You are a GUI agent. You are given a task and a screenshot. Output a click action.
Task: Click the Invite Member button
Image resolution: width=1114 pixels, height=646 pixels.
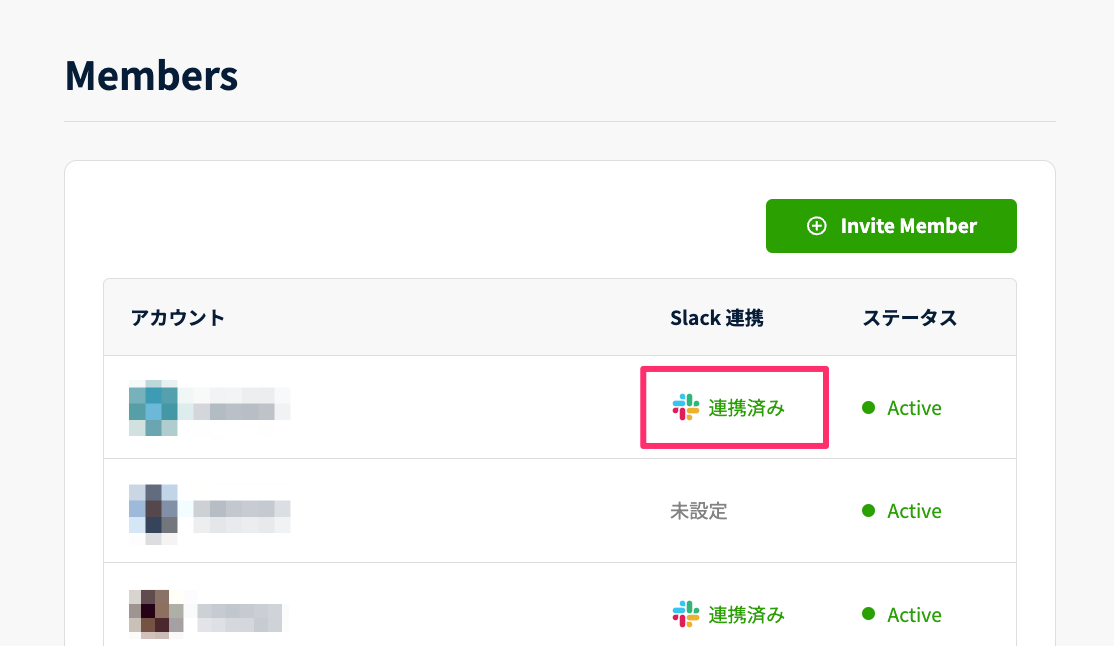coord(891,226)
